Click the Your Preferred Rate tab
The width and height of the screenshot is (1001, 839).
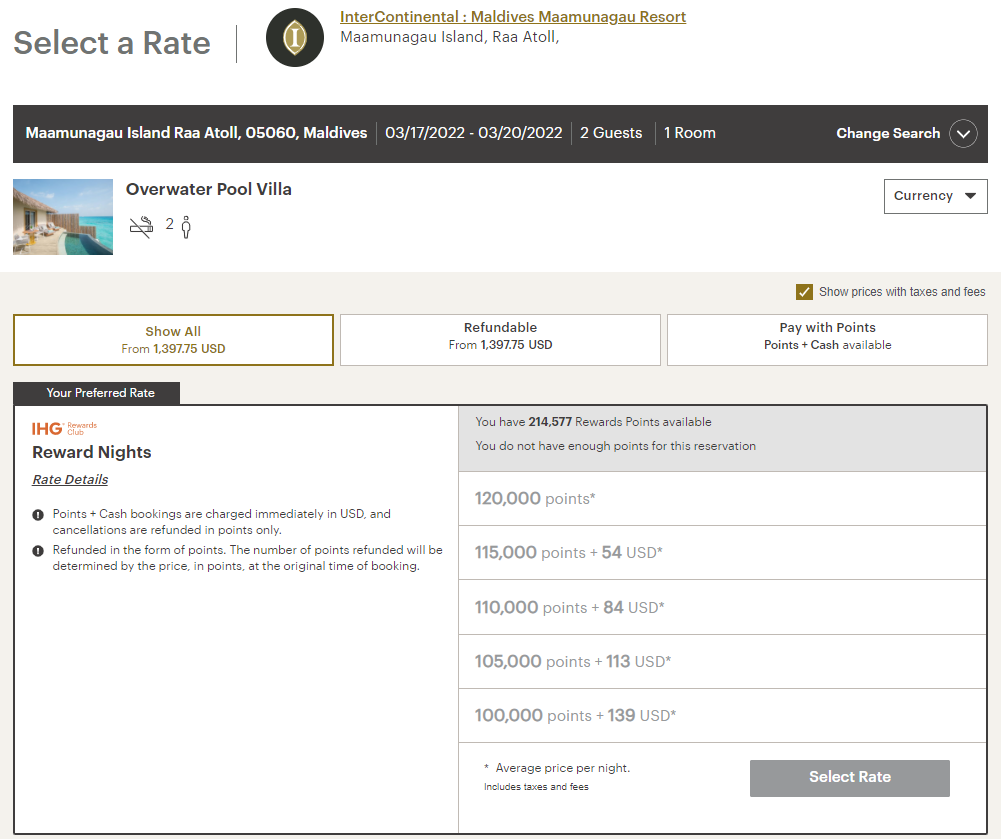click(x=96, y=393)
